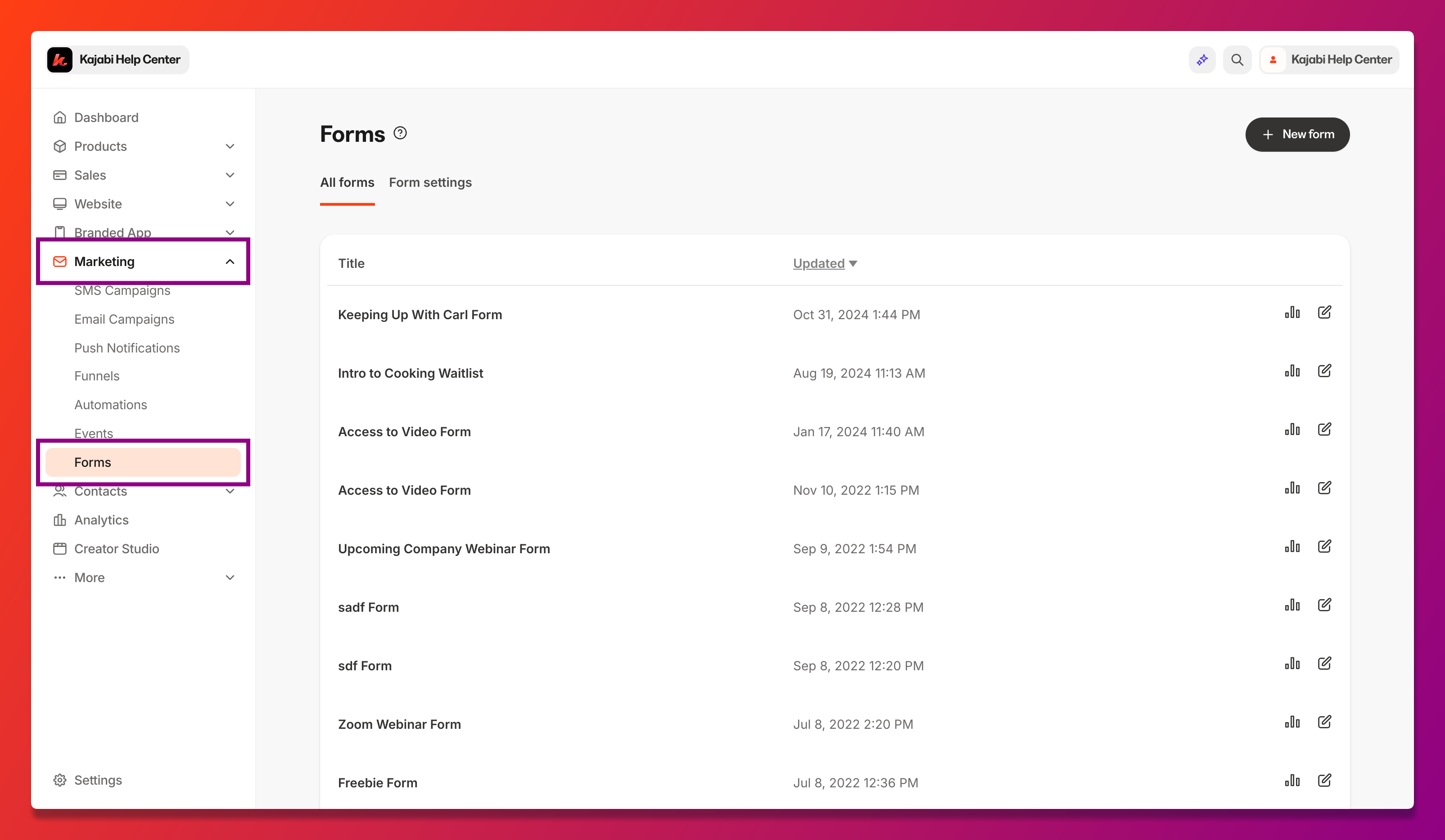Sort forms by the Updated column
The width and height of the screenshot is (1445, 840).
click(x=825, y=263)
